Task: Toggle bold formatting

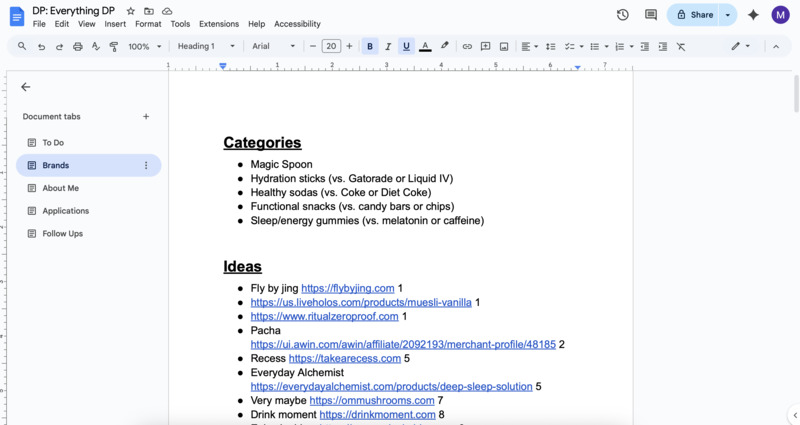Action: (370, 46)
